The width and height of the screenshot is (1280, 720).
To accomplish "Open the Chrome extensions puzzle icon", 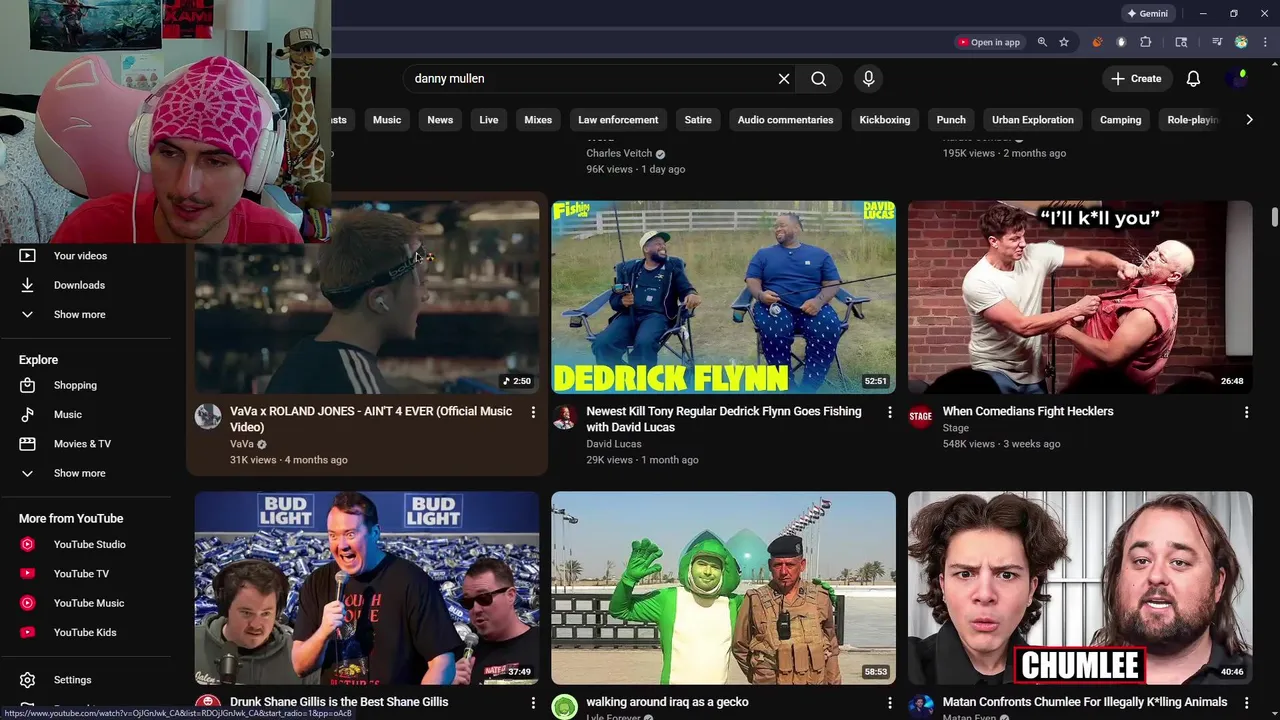I will click(x=1146, y=42).
